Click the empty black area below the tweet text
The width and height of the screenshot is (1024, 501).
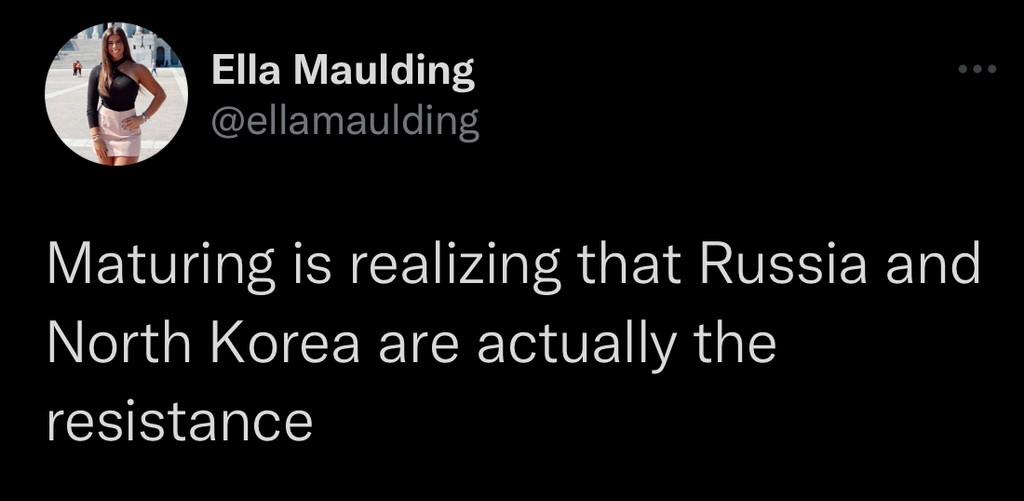click(x=600, y=470)
